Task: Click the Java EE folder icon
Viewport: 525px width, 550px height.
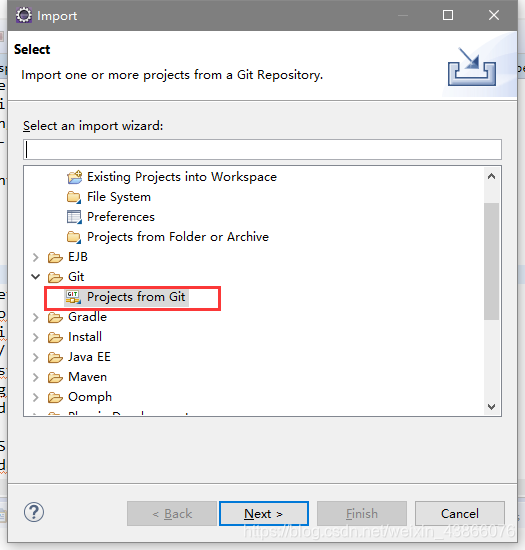Action: [x=55, y=357]
